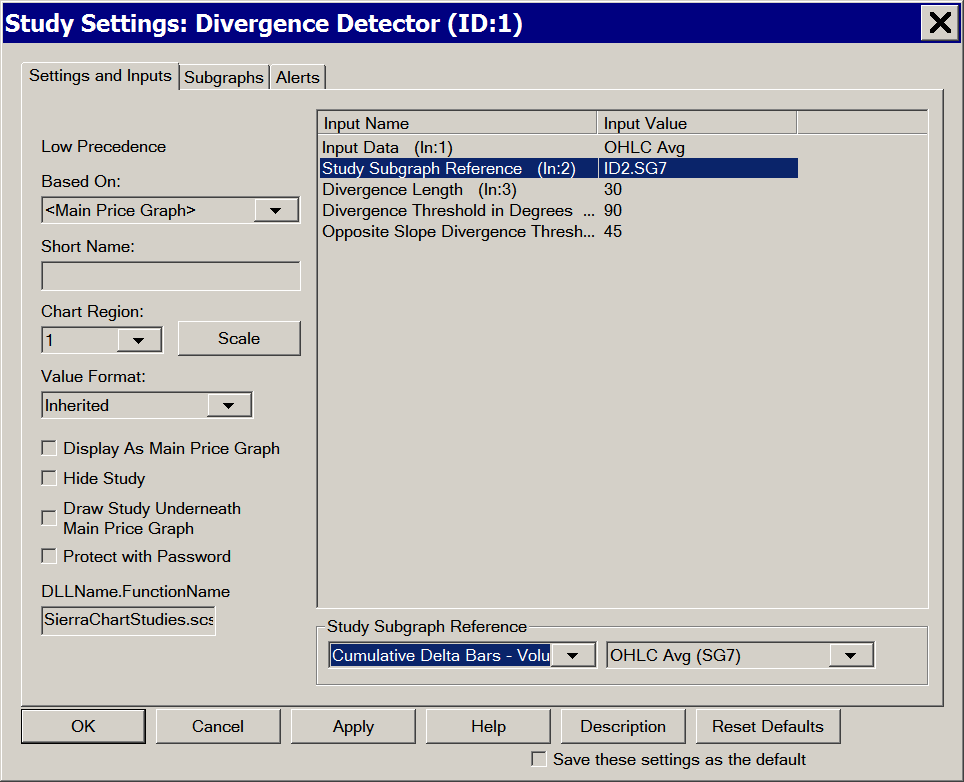Click the OK button
The image size is (964, 782).
click(84, 727)
